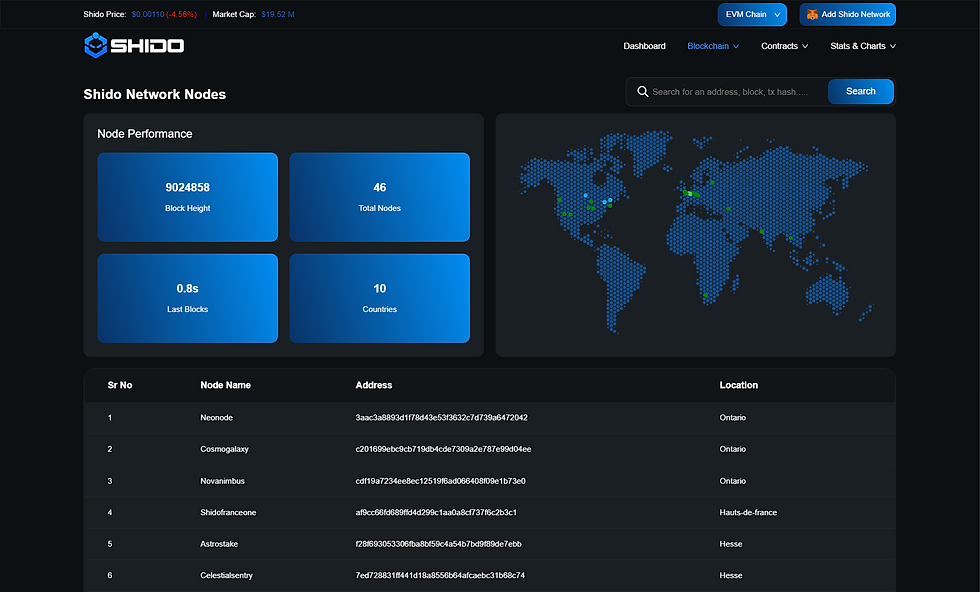Click the Novanimbus node name
The image size is (980, 592).
pos(222,481)
